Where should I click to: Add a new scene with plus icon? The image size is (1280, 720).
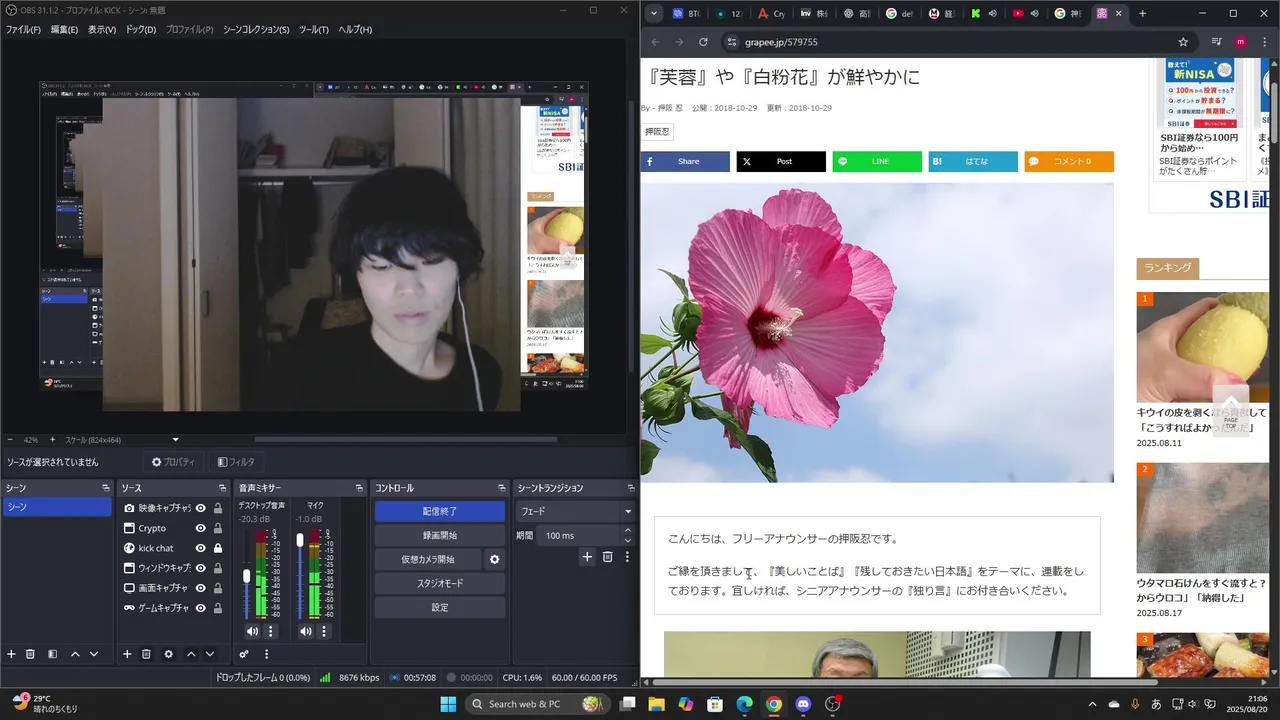[x=11, y=654]
